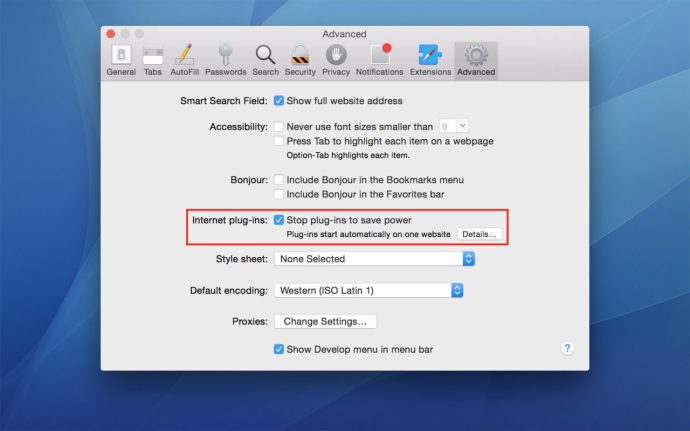Image resolution: width=690 pixels, height=431 pixels.
Task: Click the 'Internet plug-ins:' label
Action: pos(230,220)
